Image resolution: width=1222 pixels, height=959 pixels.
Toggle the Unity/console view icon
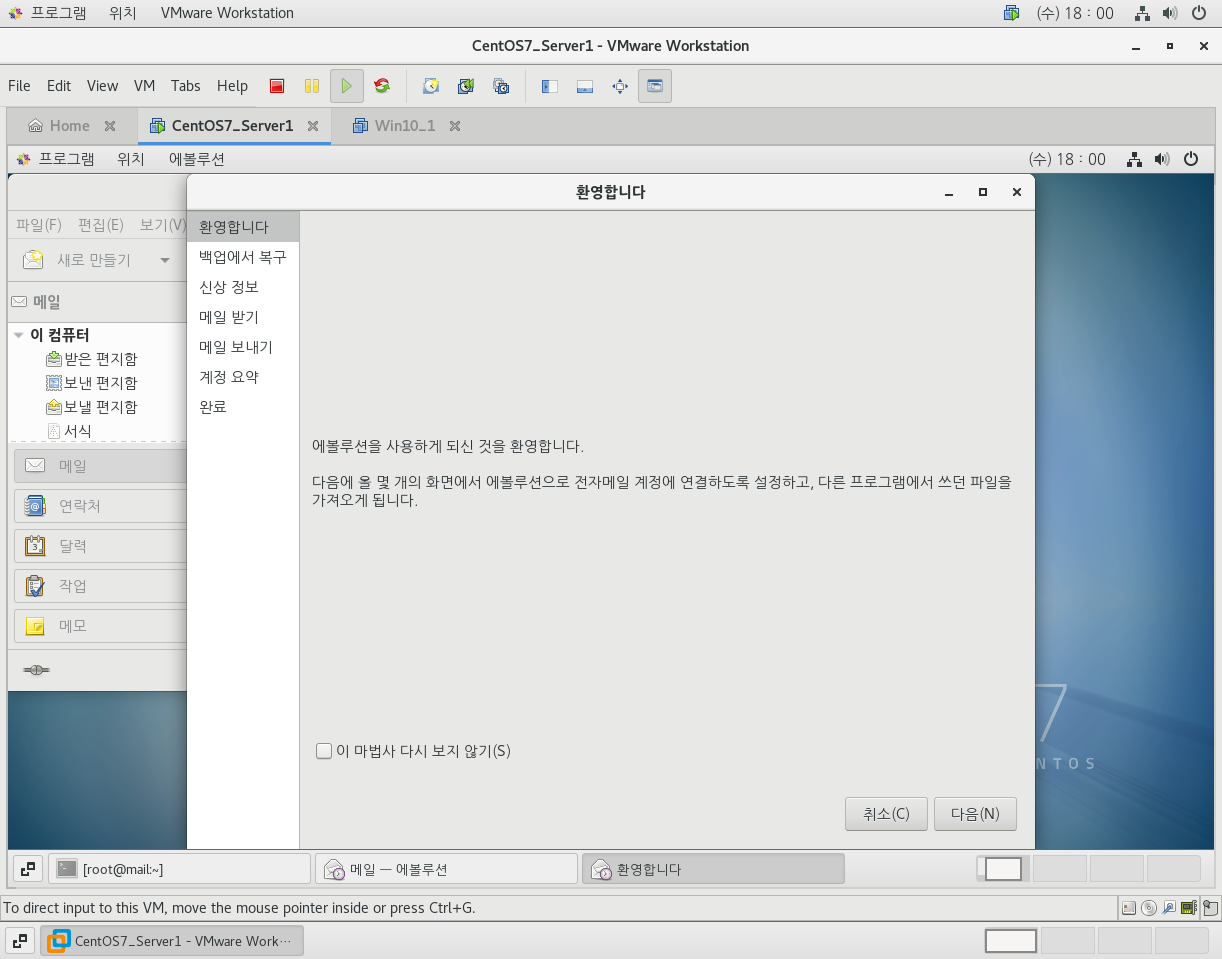coord(655,86)
